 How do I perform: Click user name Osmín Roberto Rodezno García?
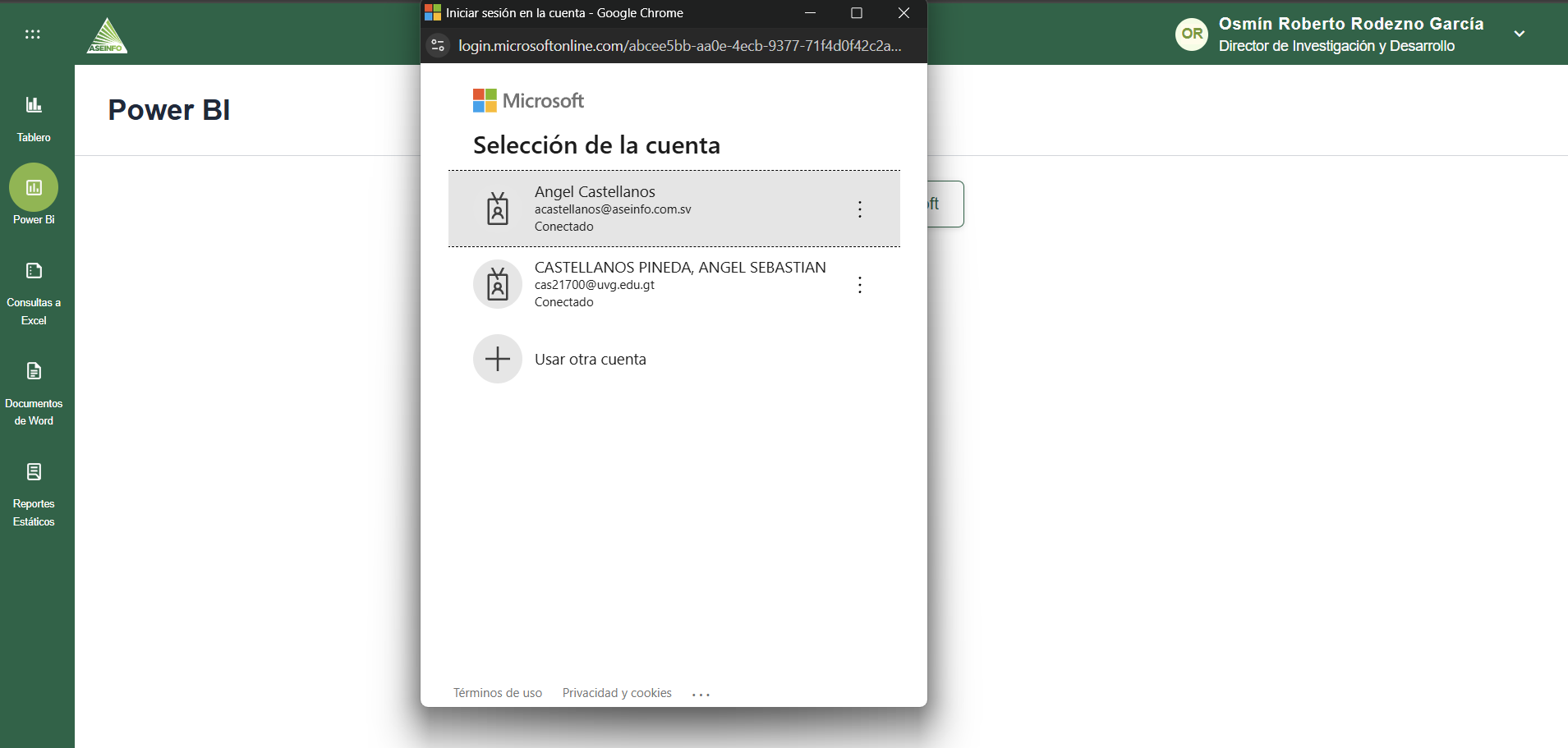click(1351, 24)
